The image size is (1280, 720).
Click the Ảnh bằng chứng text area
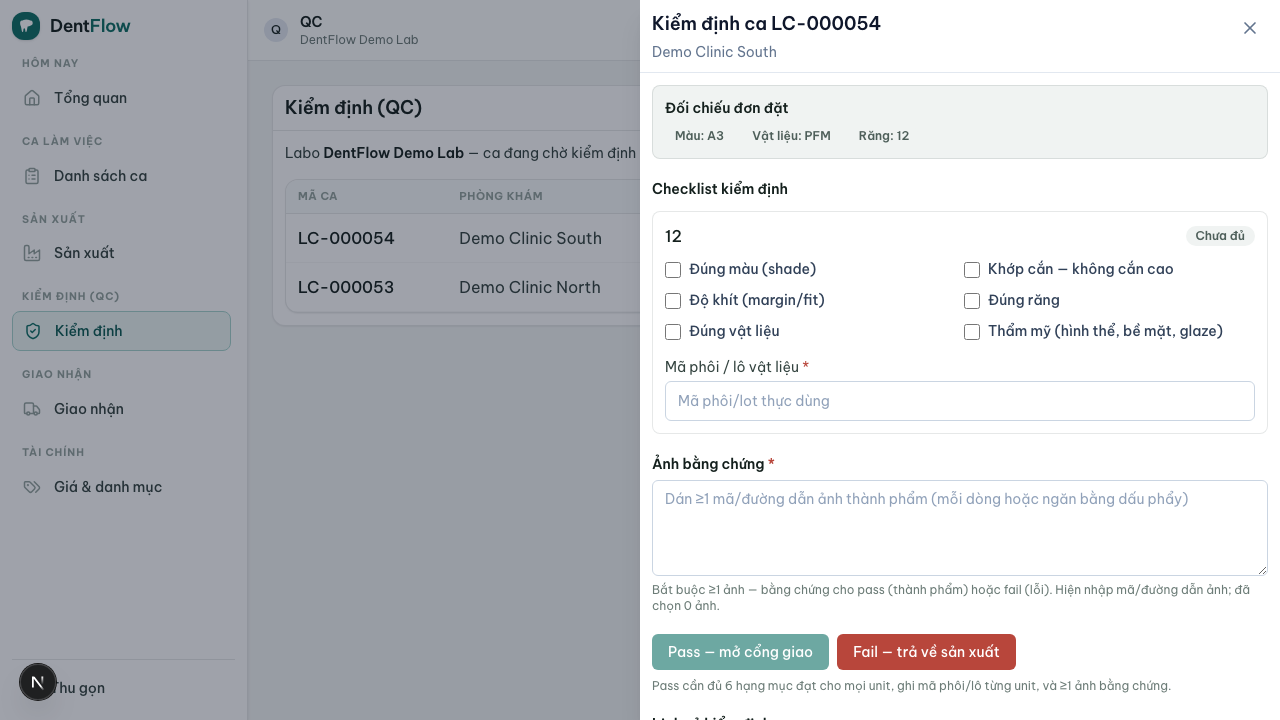coord(960,528)
